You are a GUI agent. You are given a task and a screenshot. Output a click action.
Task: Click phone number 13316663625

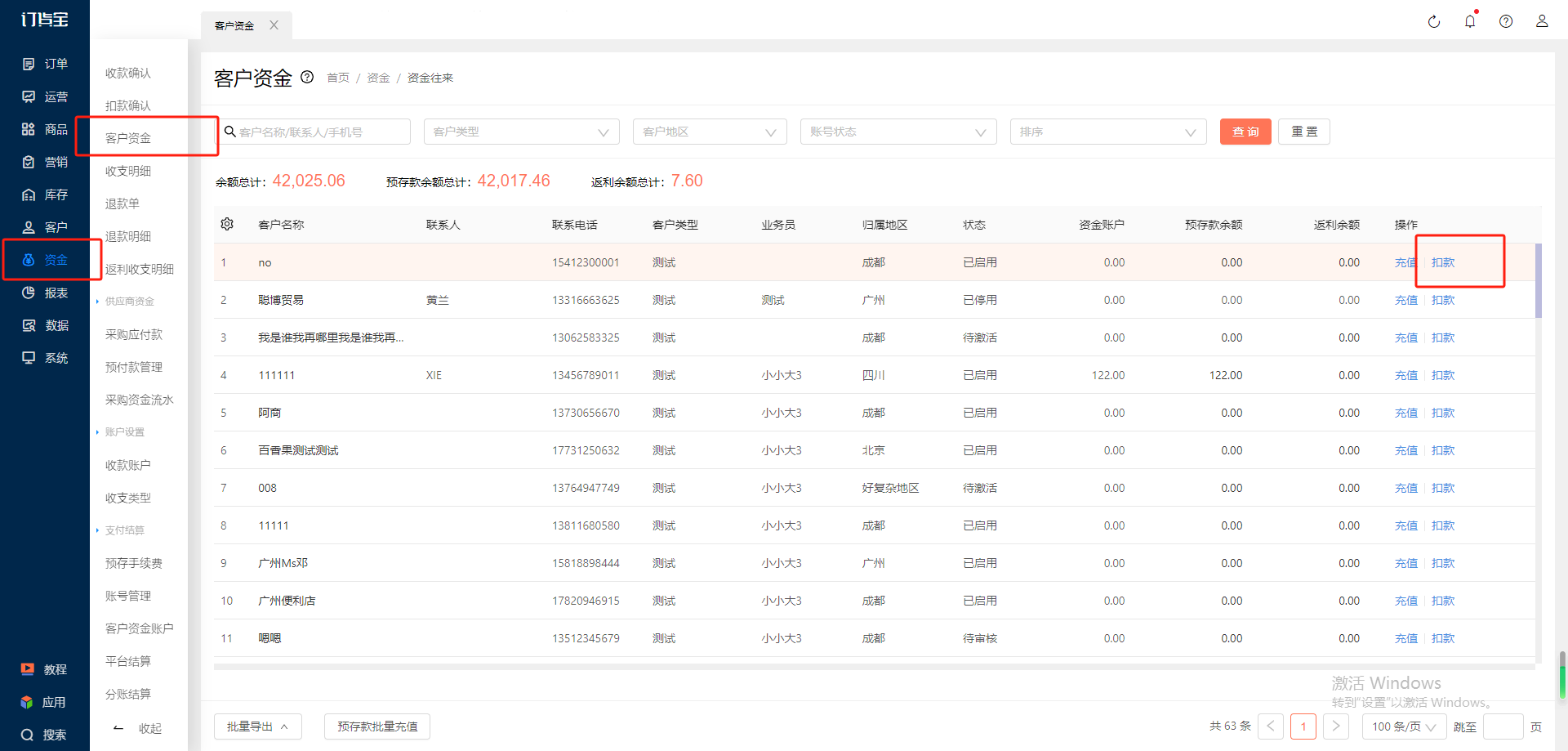[x=586, y=300]
